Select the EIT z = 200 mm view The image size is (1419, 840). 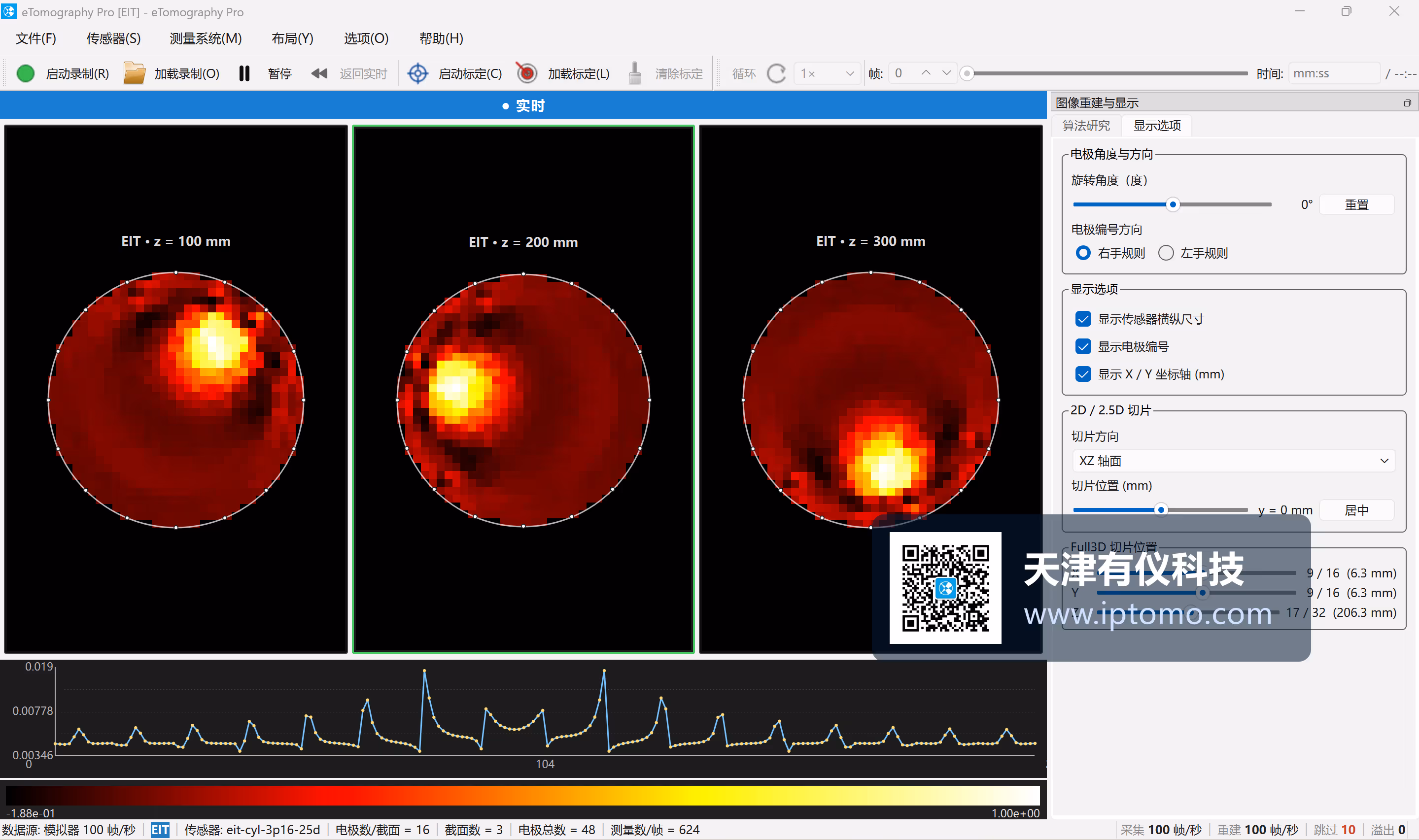coord(523,389)
